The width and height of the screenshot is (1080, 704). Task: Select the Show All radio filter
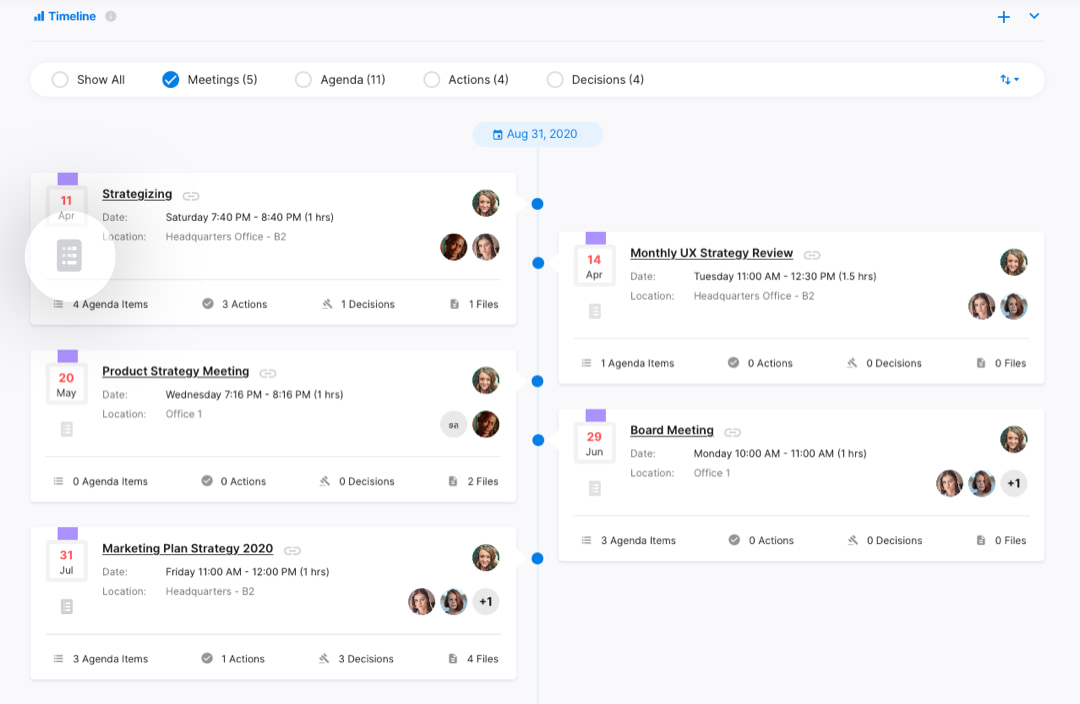(60, 79)
